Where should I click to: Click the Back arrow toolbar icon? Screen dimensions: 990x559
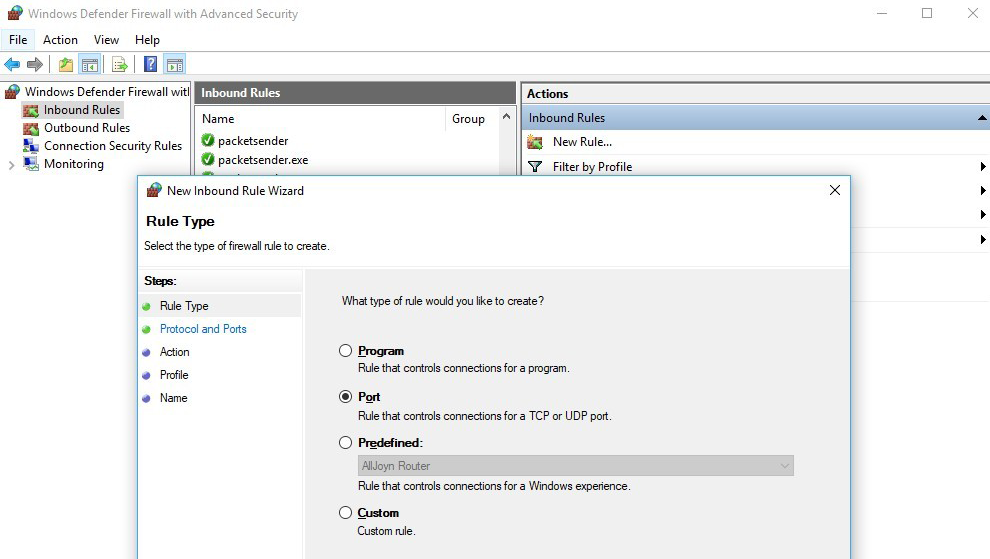click(x=12, y=64)
